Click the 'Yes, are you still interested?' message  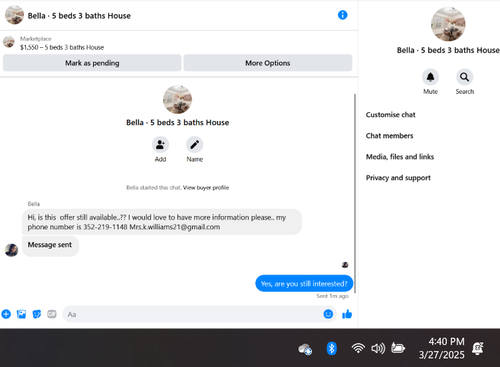[304, 283]
